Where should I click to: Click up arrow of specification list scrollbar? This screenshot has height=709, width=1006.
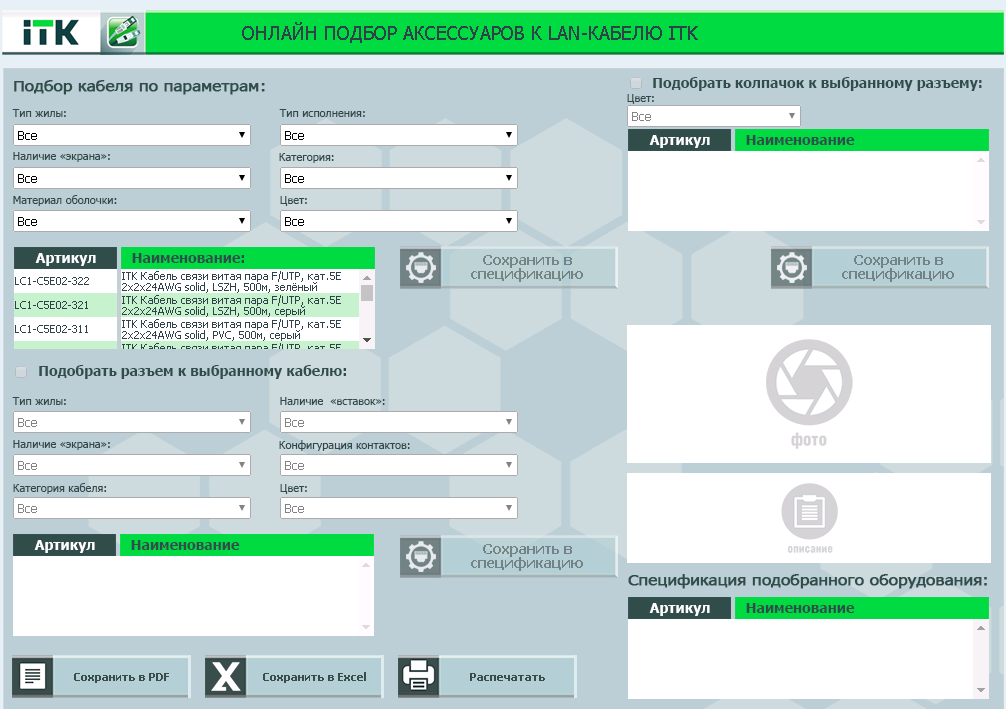pyautogui.click(x=980, y=628)
